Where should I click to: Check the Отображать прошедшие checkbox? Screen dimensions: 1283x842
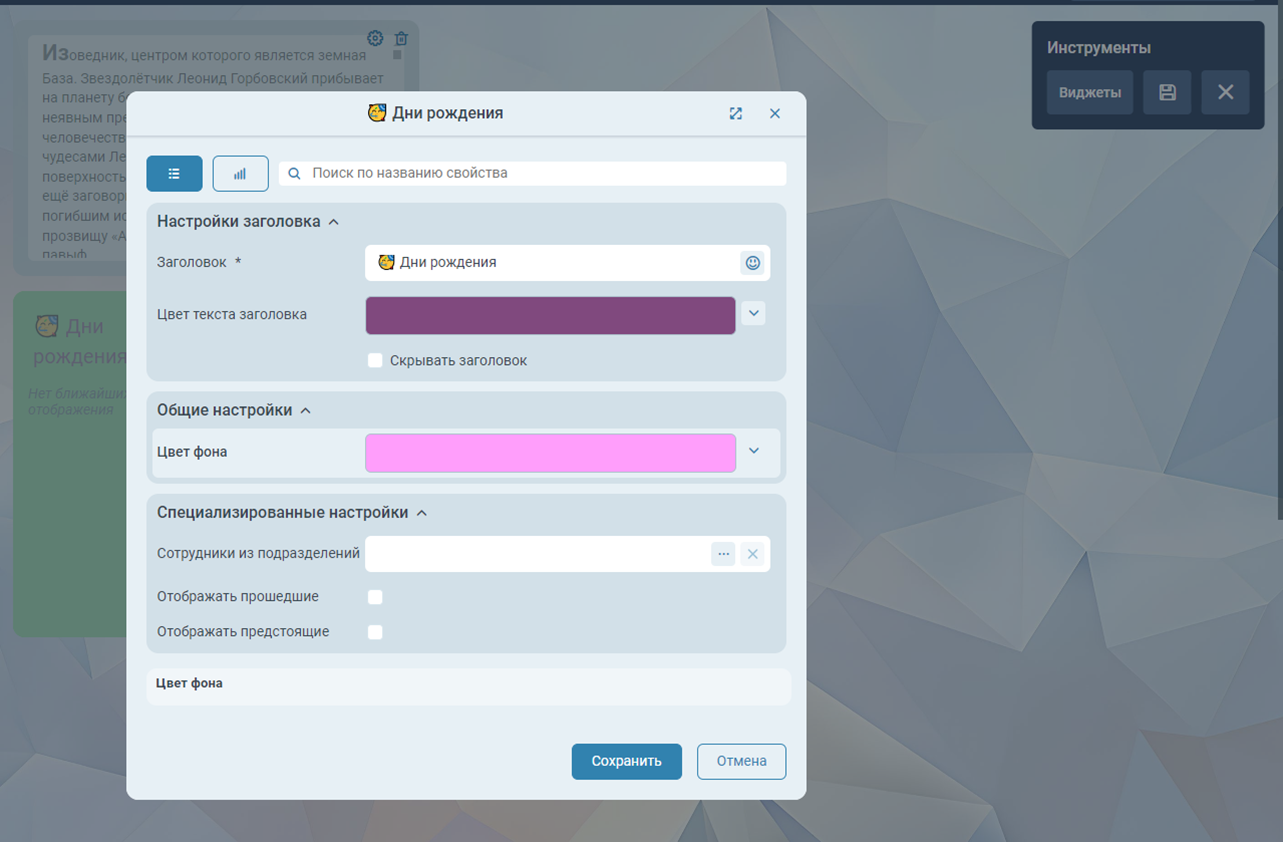(x=375, y=597)
